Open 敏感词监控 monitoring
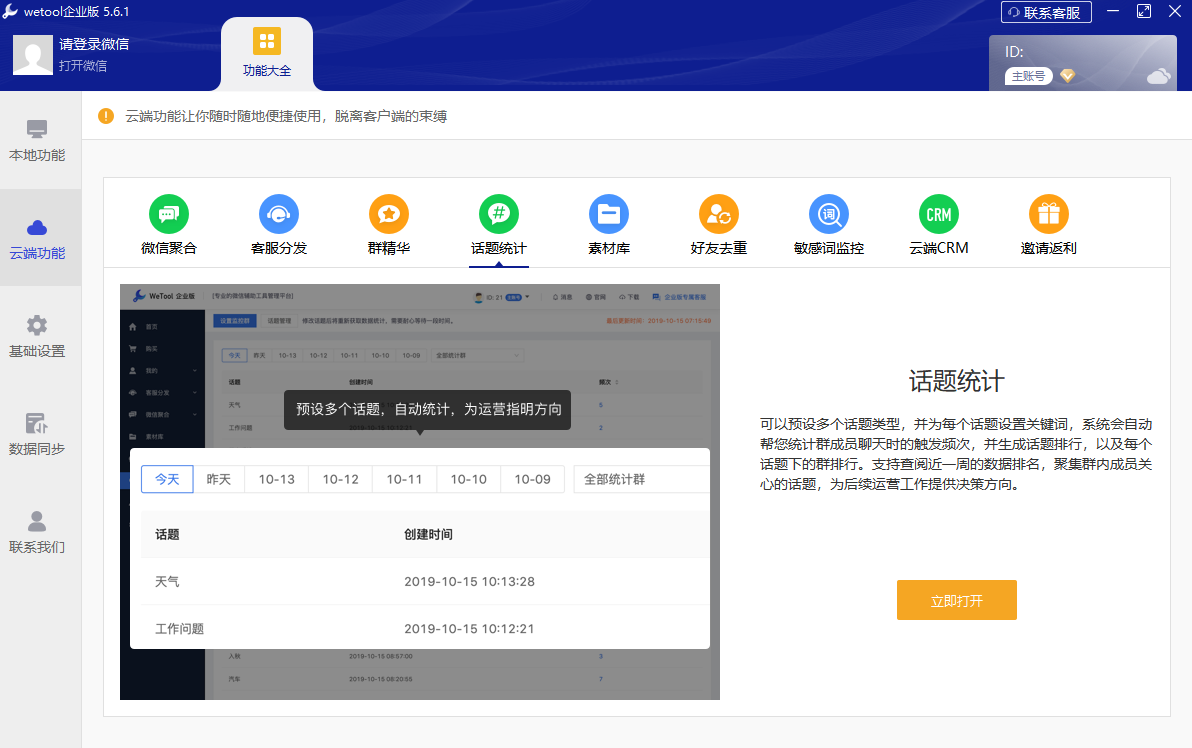Image resolution: width=1192 pixels, height=748 pixels. pyautogui.click(x=828, y=224)
